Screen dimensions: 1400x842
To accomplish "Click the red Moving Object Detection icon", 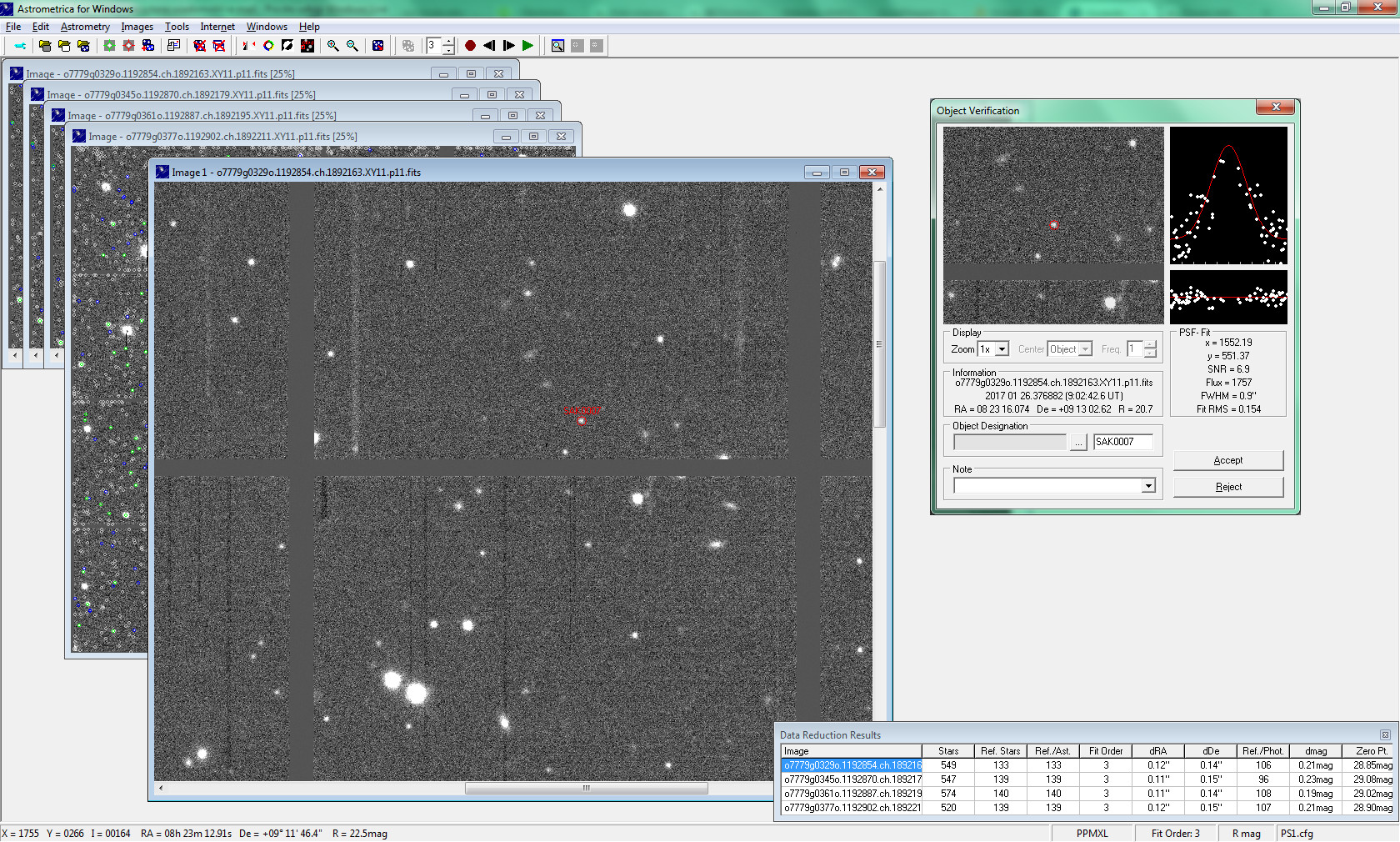I will pyautogui.click(x=128, y=46).
